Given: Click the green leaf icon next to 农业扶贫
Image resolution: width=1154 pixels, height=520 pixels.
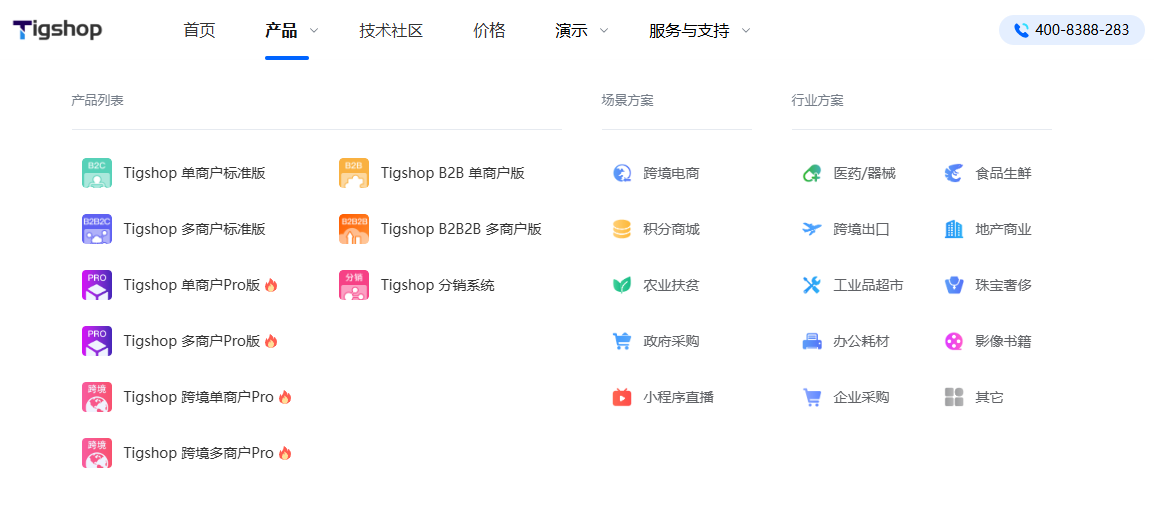Looking at the screenshot, I should (622, 285).
